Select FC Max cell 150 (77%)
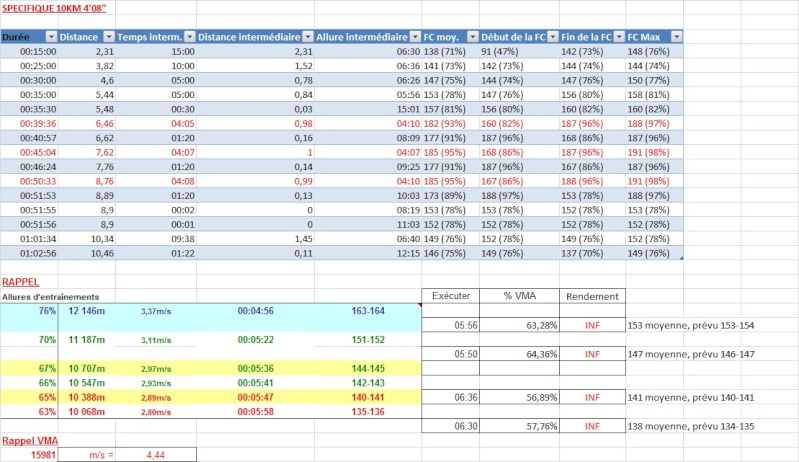Viewport: 799px width, 462px height. (654, 80)
